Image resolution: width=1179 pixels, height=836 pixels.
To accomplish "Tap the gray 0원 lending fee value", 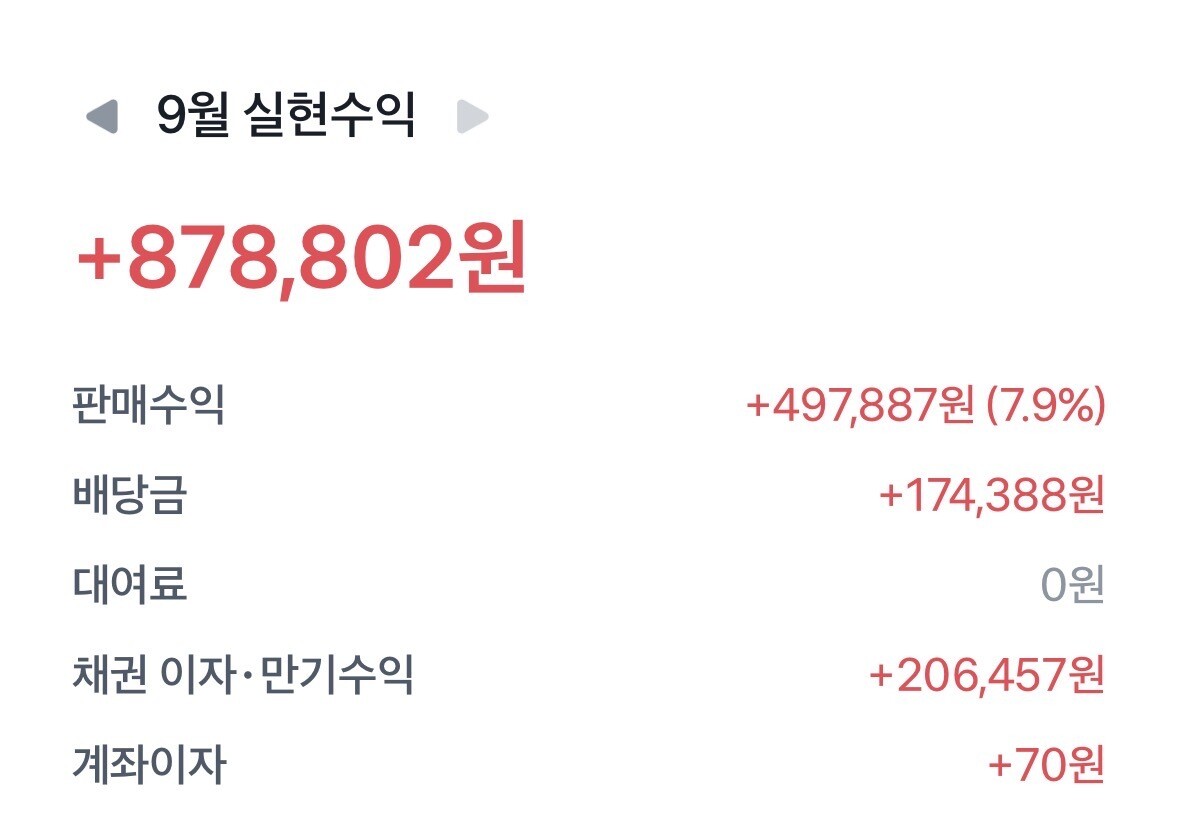I will tap(1072, 585).
